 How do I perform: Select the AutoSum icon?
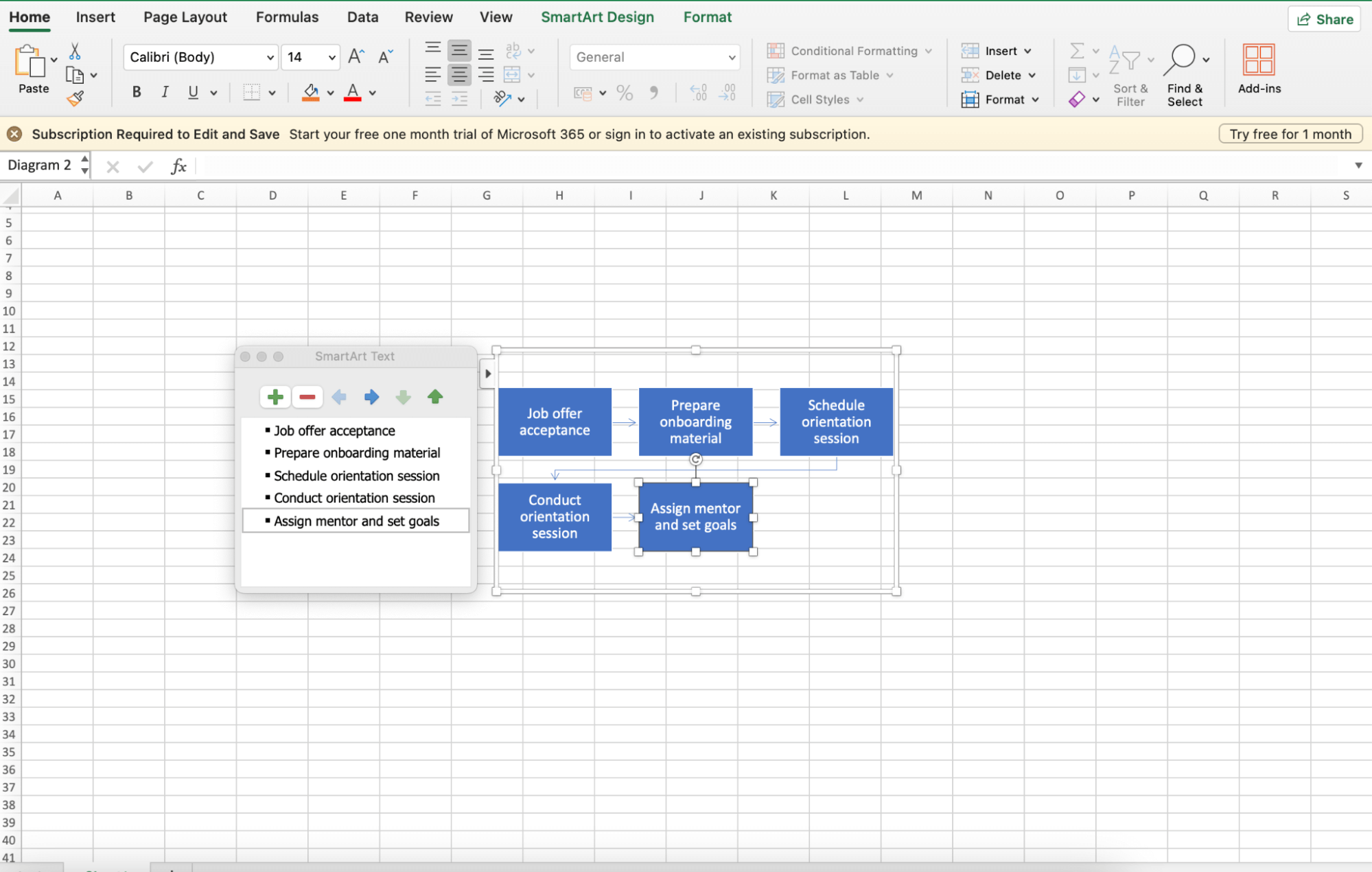coord(1076,50)
